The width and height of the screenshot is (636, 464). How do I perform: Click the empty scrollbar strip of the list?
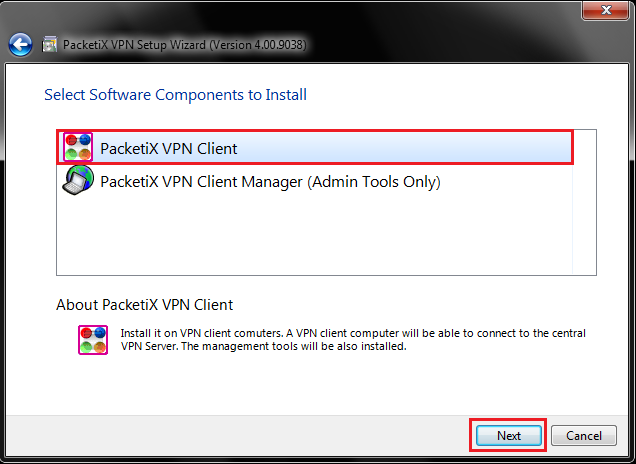point(584,202)
